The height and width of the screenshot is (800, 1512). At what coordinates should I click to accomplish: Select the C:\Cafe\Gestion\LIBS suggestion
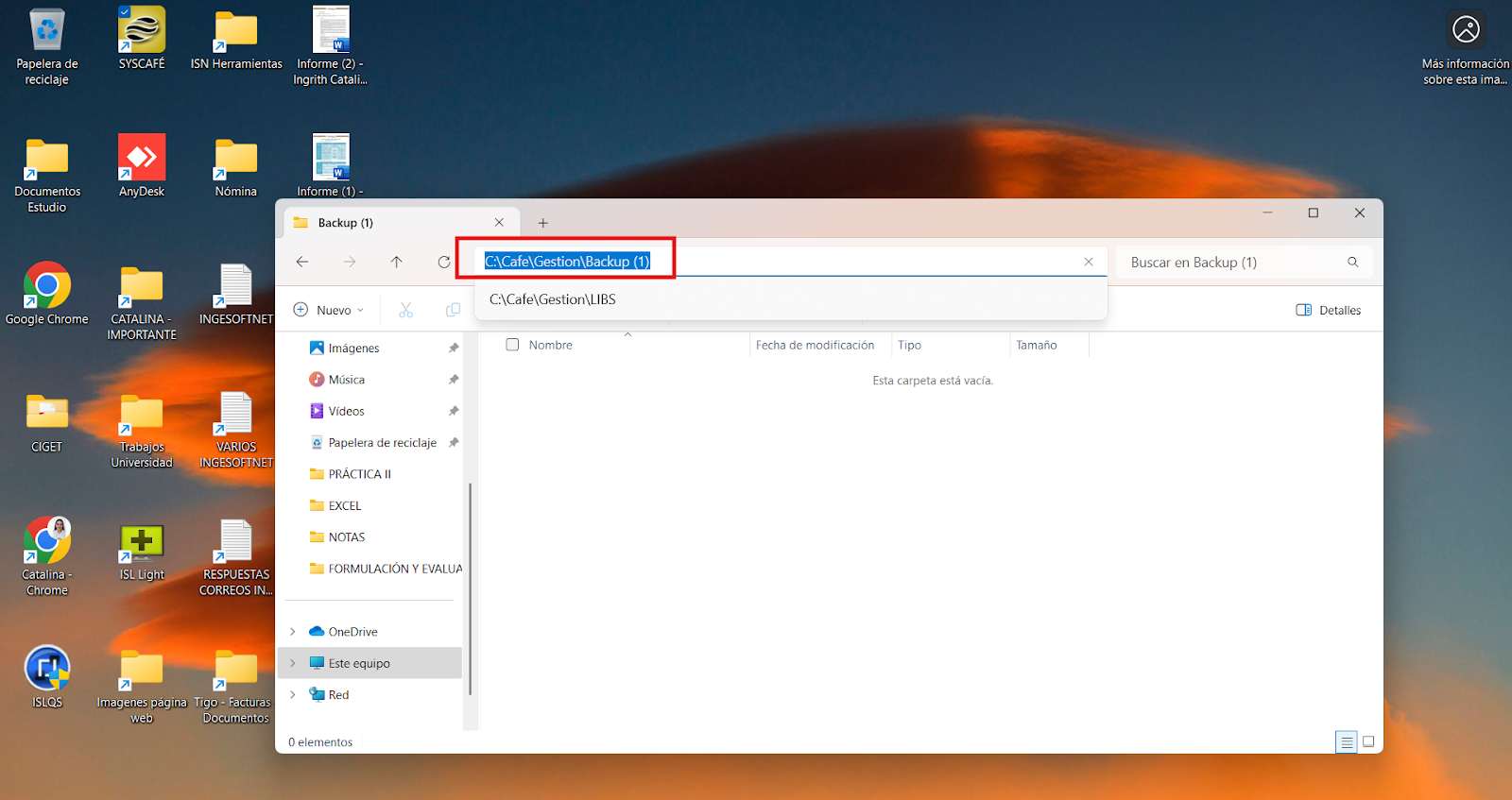click(553, 299)
